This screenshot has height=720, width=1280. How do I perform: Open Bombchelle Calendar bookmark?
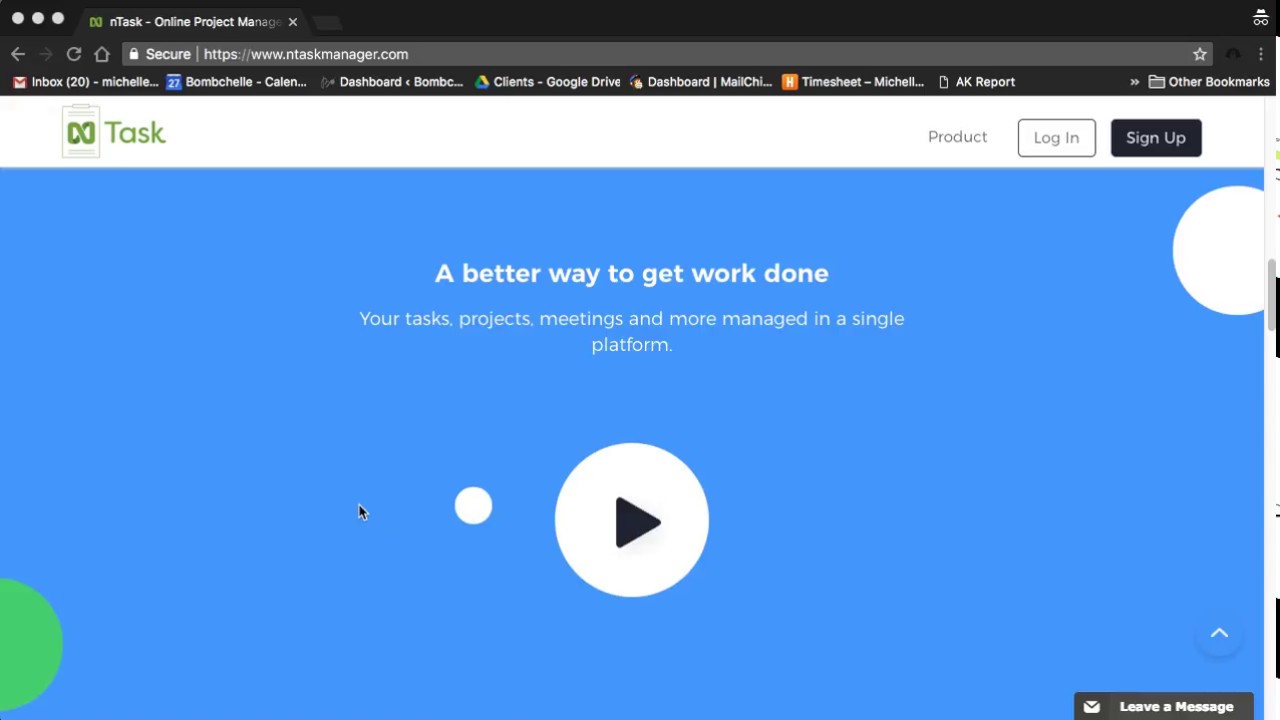(237, 82)
